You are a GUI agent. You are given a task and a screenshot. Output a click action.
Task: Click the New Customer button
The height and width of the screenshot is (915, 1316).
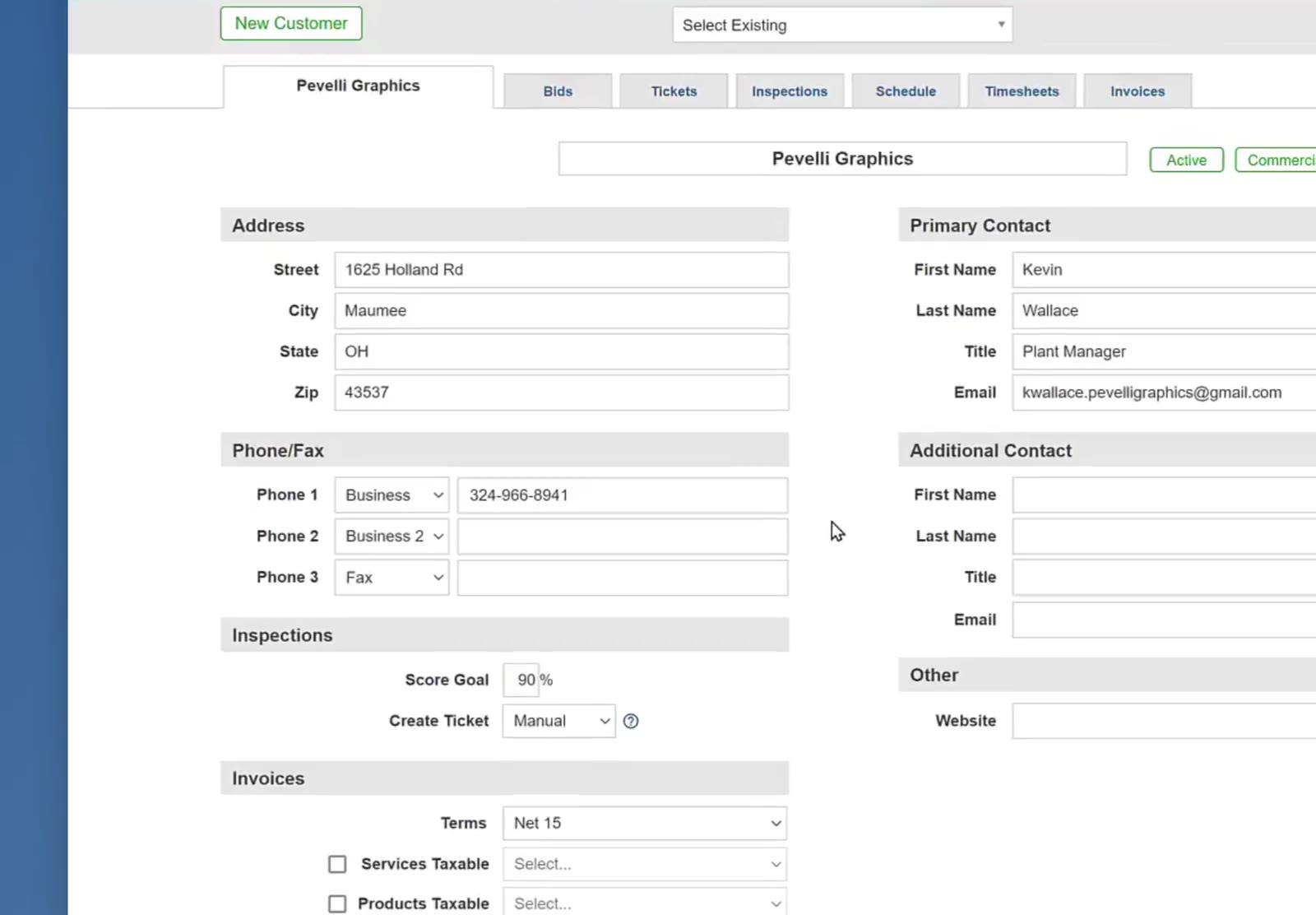click(x=291, y=23)
